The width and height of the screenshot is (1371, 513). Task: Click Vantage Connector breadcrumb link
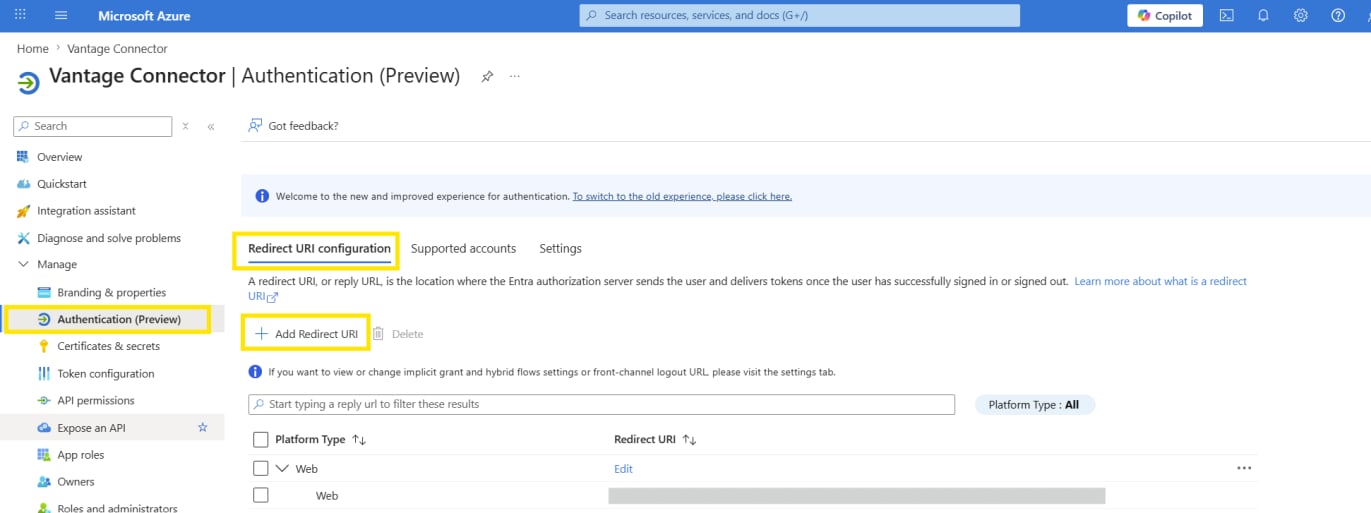[117, 48]
